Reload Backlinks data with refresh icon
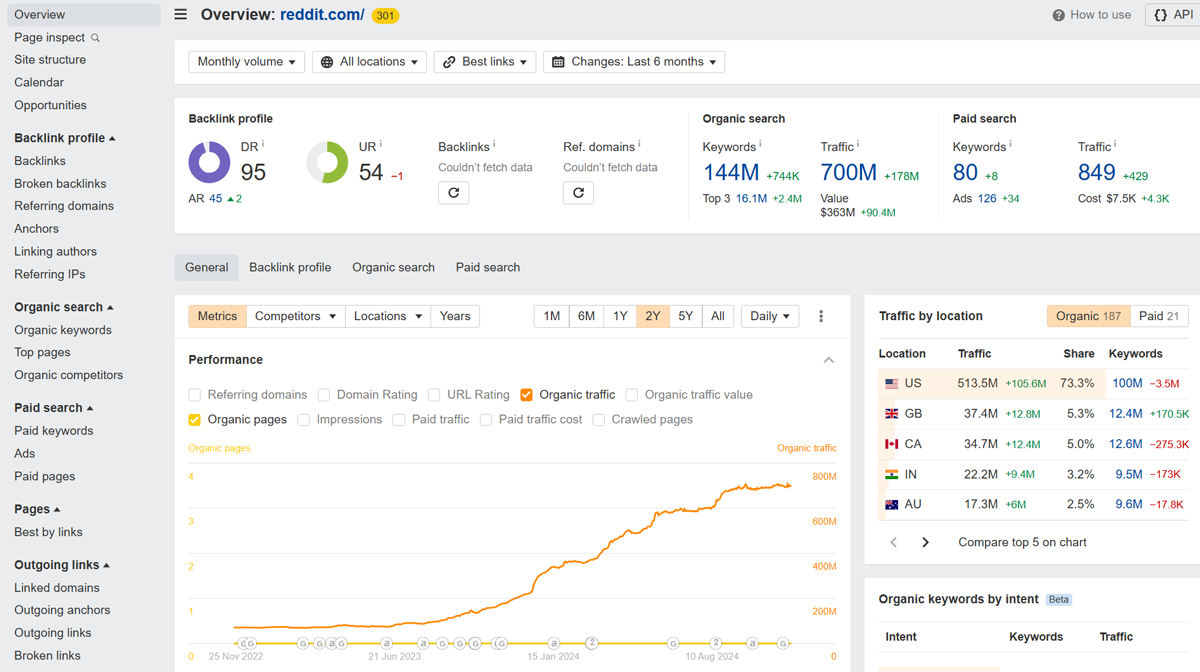Screen dimensions: 1200x672 point(453,192)
